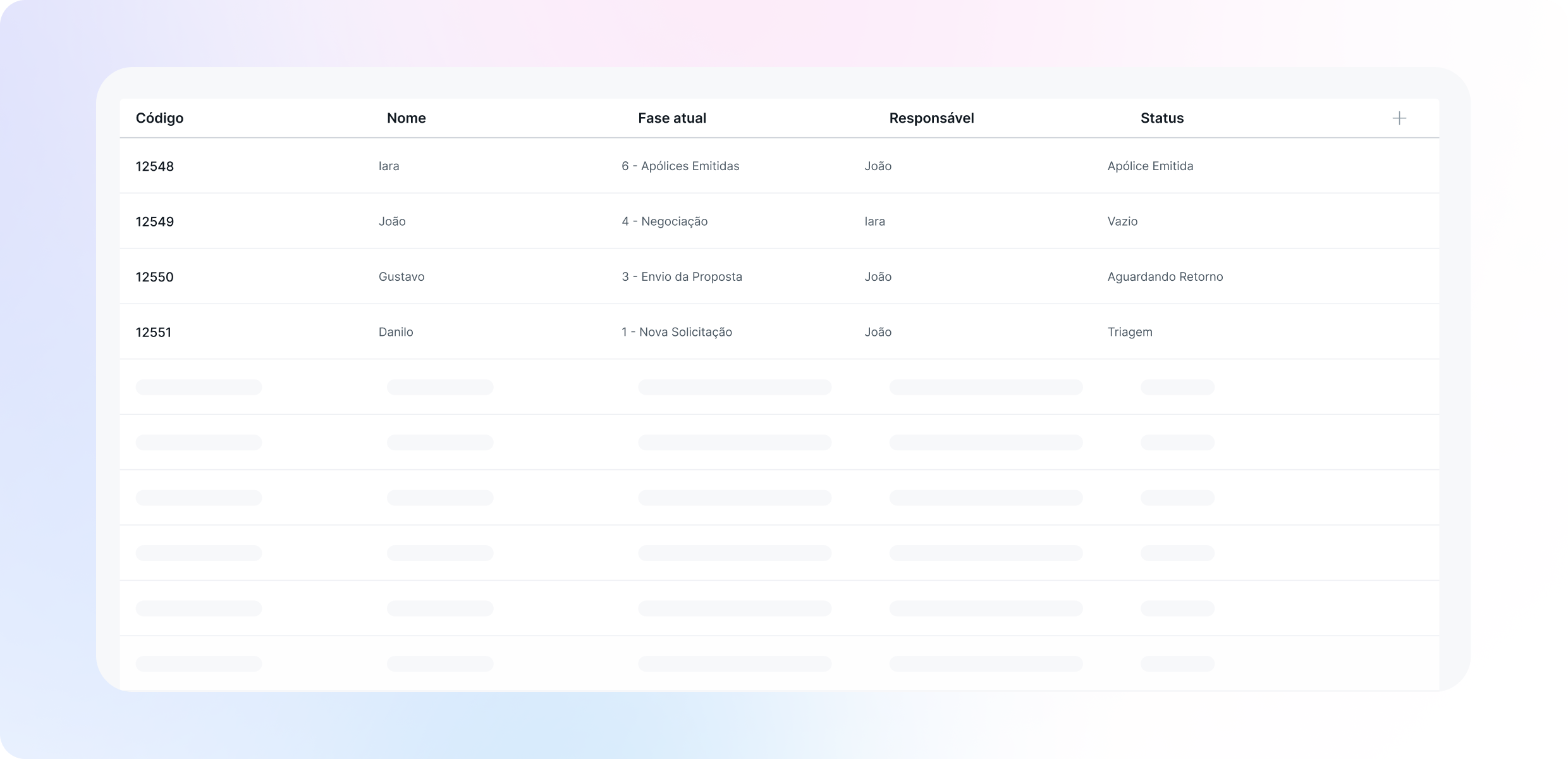Click the Nome column header

coord(406,118)
